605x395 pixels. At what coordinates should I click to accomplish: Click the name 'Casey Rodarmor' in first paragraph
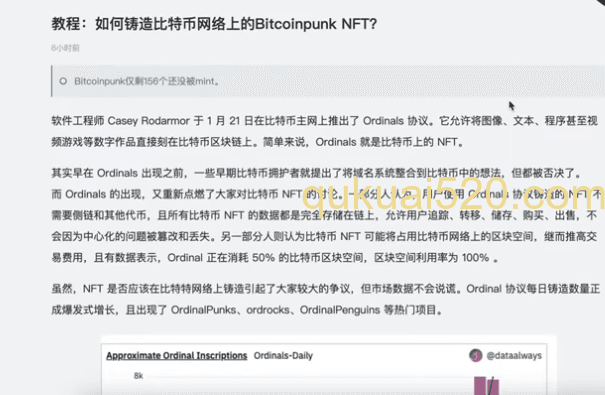(149, 121)
